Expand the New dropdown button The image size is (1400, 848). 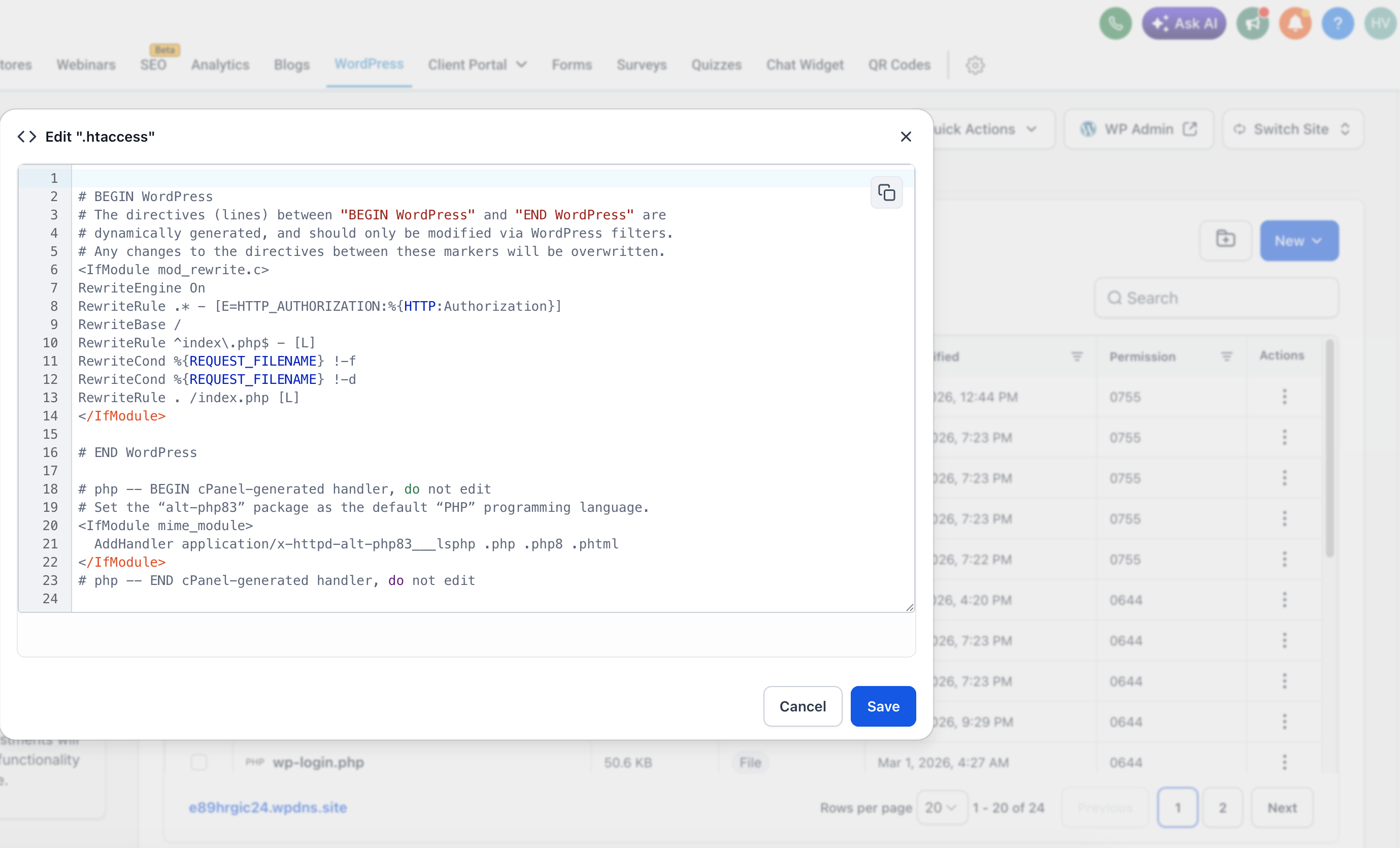[1299, 240]
